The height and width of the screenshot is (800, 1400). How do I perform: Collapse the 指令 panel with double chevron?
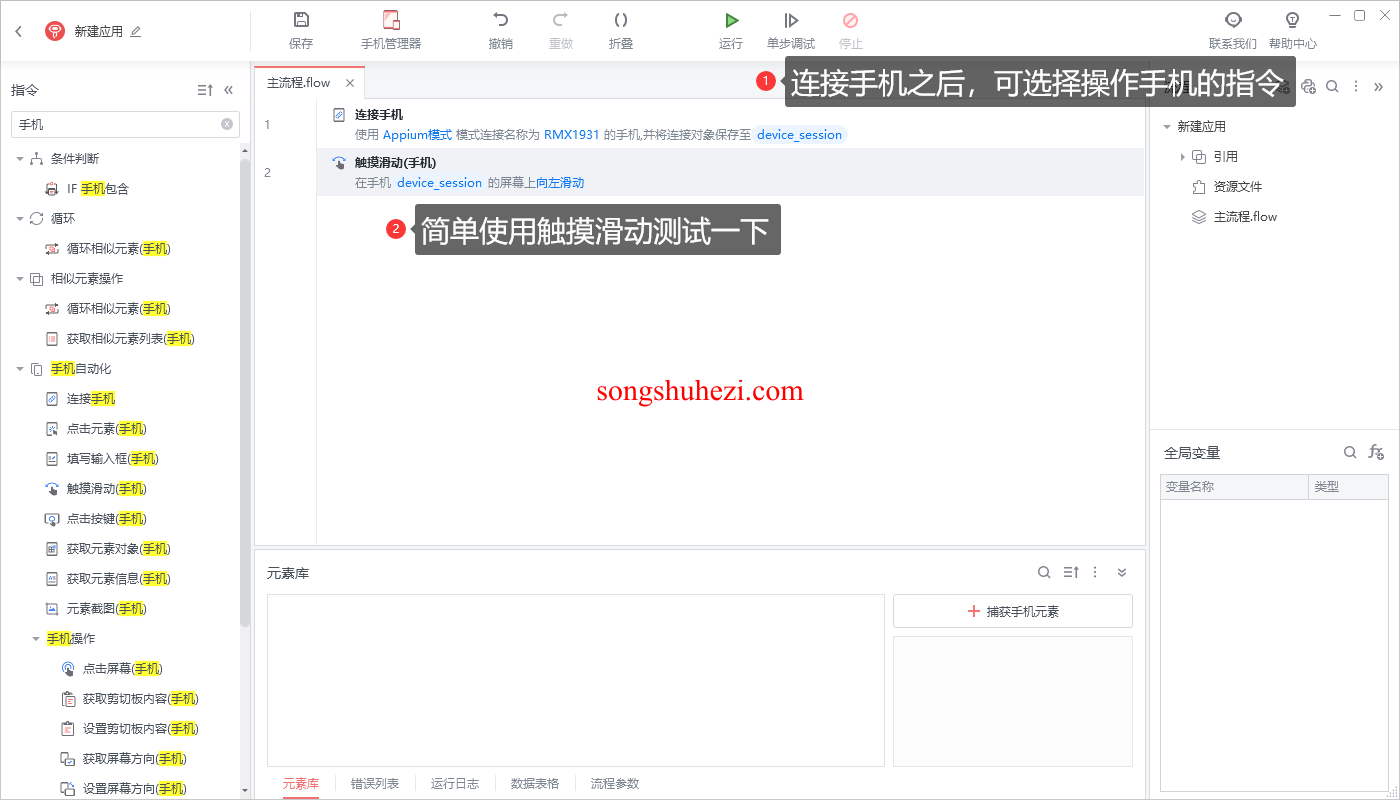(229, 90)
